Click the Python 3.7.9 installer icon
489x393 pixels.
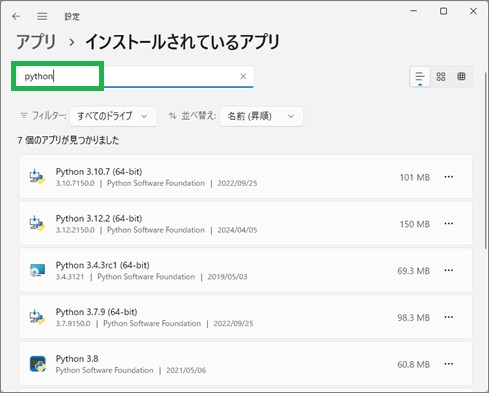tap(37, 317)
